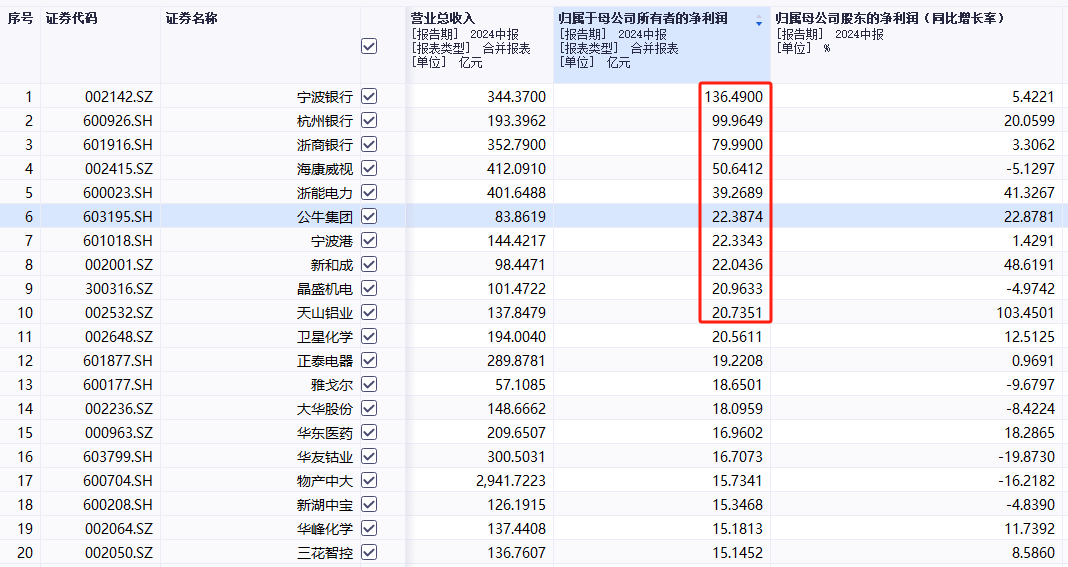Viewport: 1068px width, 567px height.
Task: Select stock code 300316.SZ
Action: pos(119,289)
